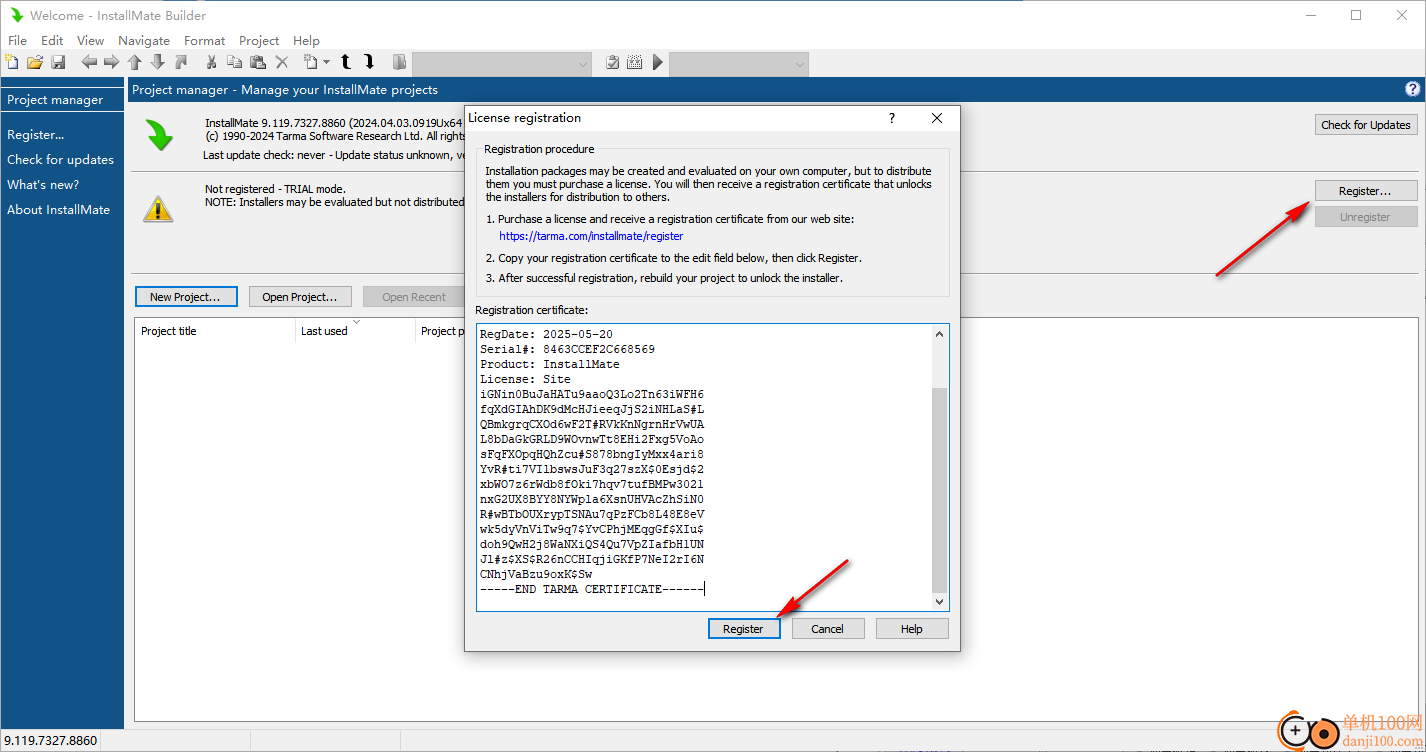Open the Format menu

(x=204, y=41)
